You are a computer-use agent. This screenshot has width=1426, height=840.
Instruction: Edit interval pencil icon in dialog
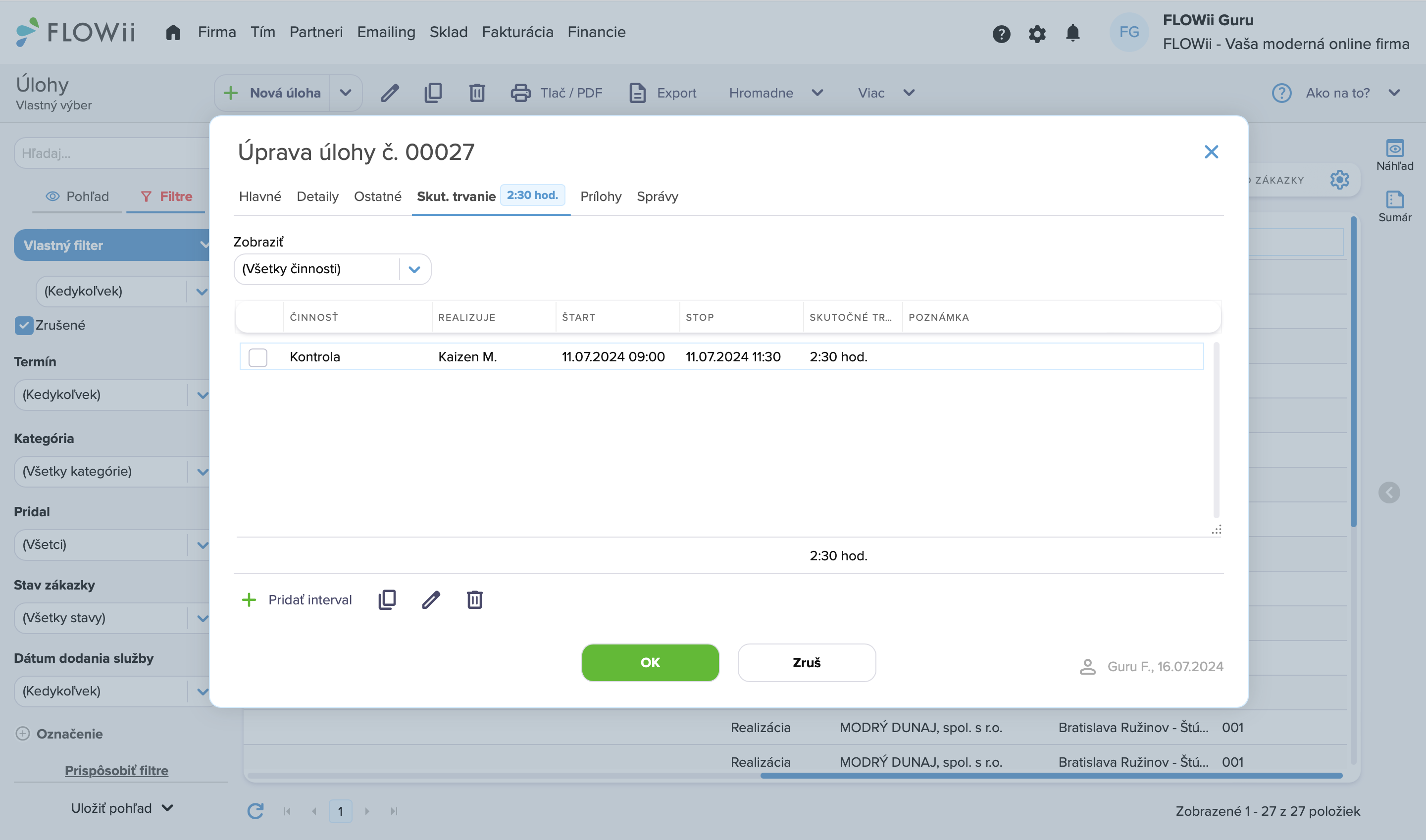431,599
